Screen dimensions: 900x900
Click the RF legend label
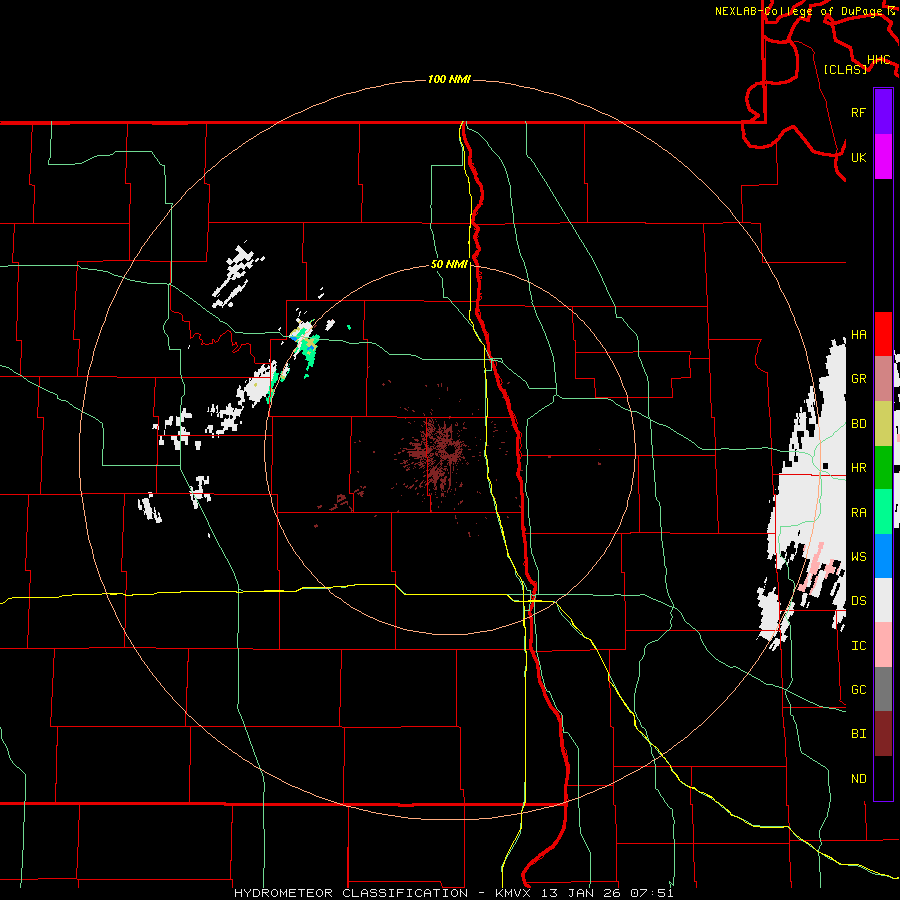pos(859,112)
